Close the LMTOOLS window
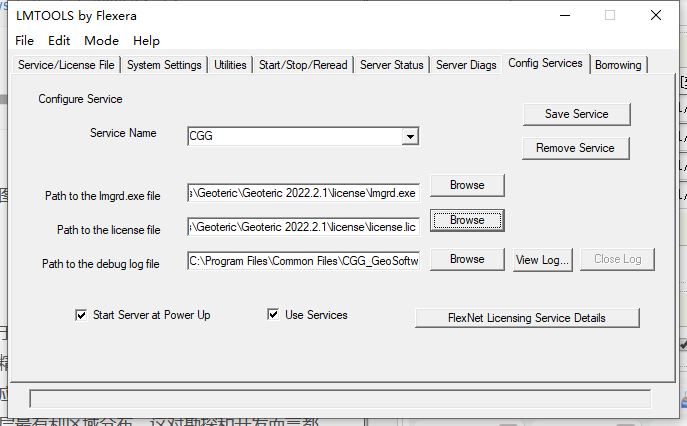Viewport: 687px width, 426px height. (x=656, y=15)
